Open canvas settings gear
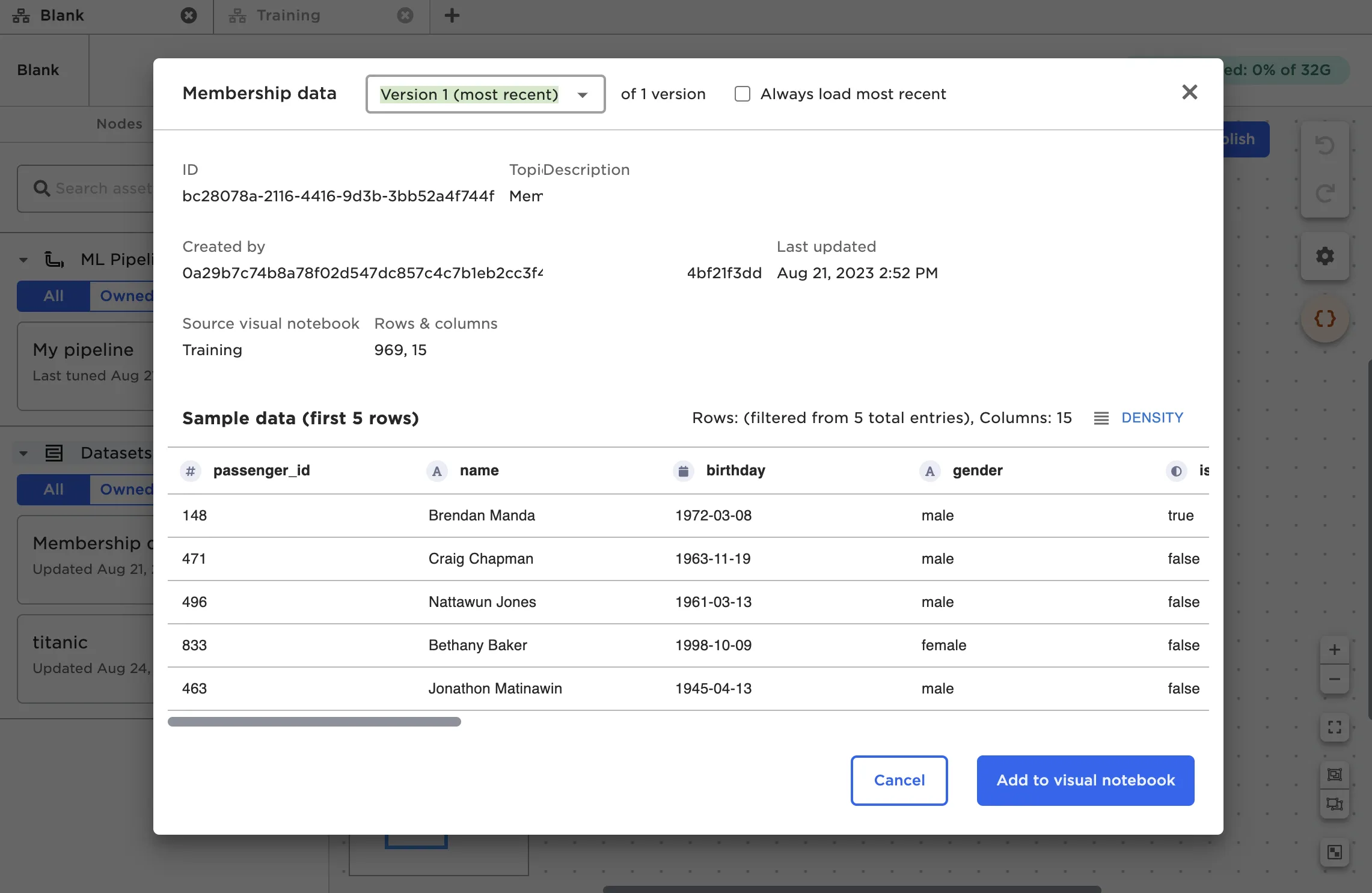This screenshot has width=1372, height=893. click(x=1325, y=257)
